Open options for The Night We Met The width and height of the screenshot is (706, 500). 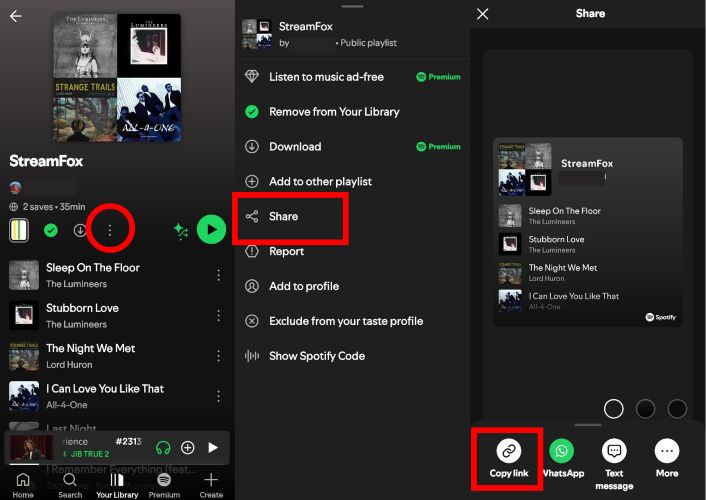click(x=218, y=356)
